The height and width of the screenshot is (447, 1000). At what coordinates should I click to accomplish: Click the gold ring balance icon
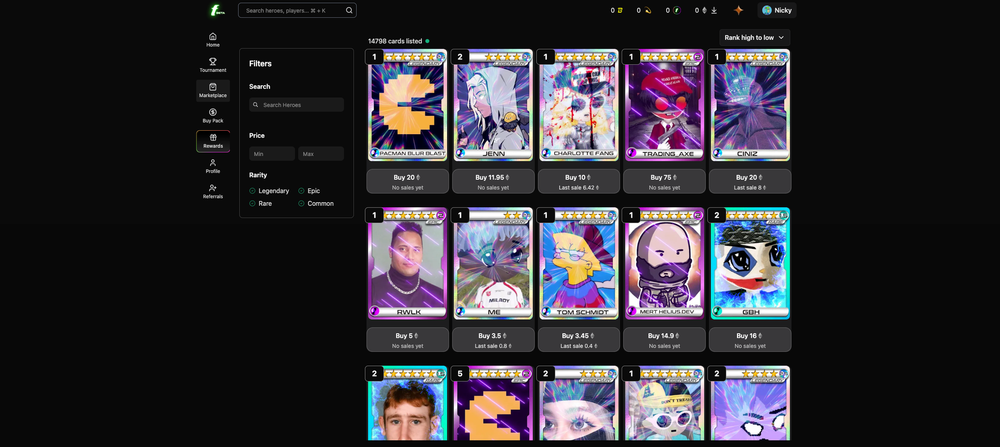tap(647, 10)
